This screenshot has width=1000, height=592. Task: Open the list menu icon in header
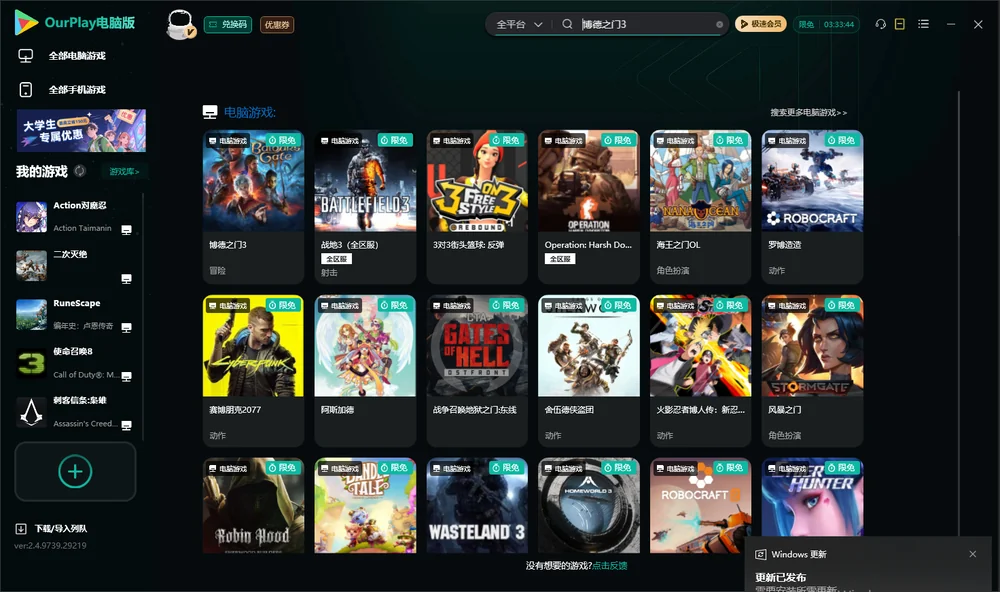pos(923,24)
